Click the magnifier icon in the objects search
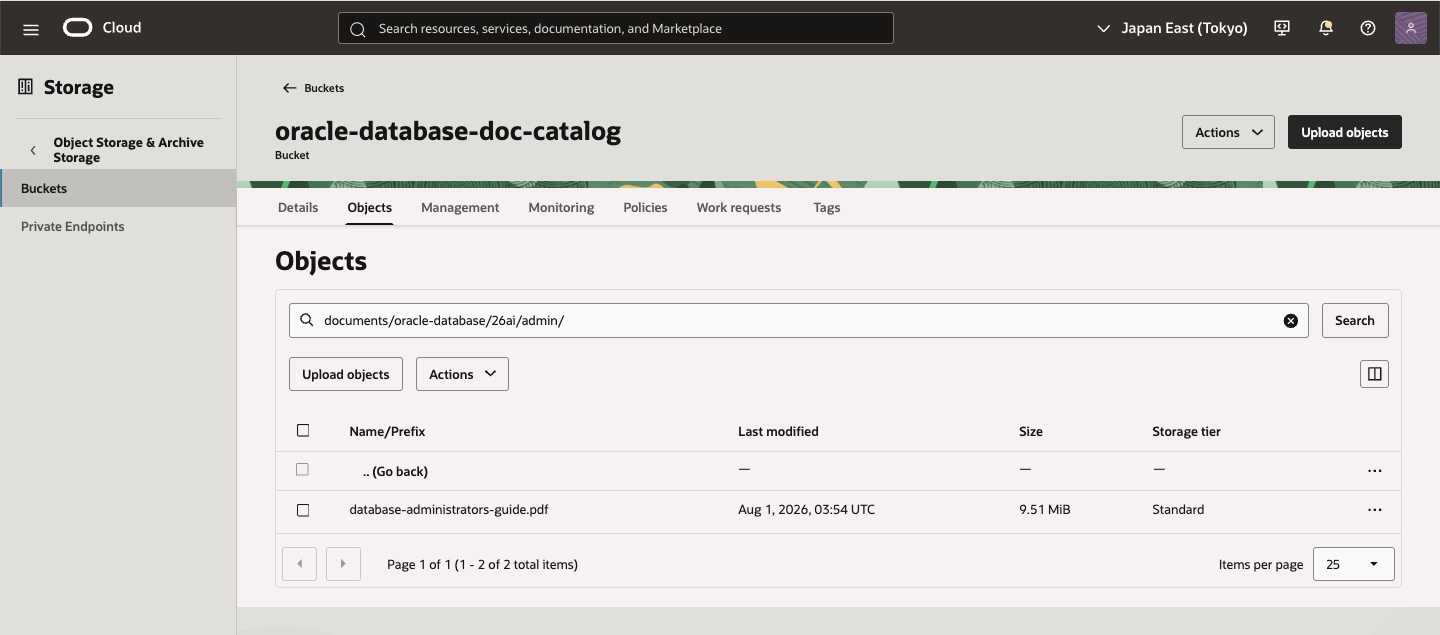 307,321
